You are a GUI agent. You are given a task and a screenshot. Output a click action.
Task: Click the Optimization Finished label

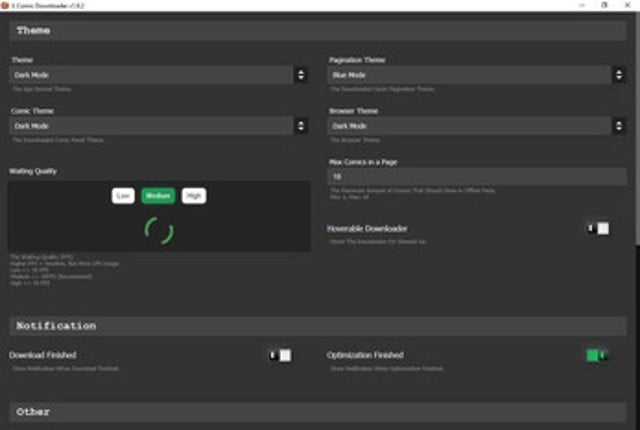click(365, 355)
